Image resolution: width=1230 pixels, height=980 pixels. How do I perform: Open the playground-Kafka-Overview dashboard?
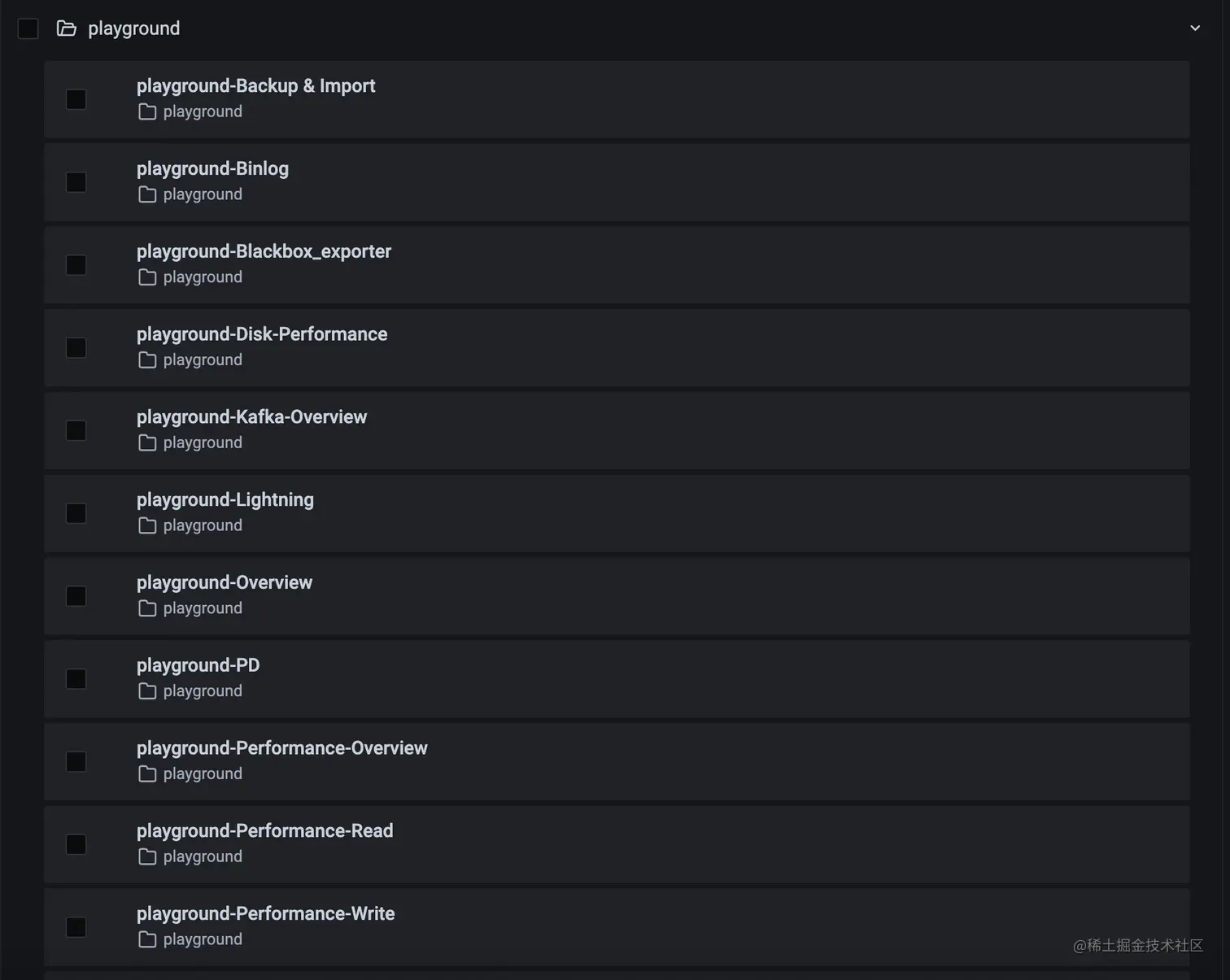(x=251, y=417)
